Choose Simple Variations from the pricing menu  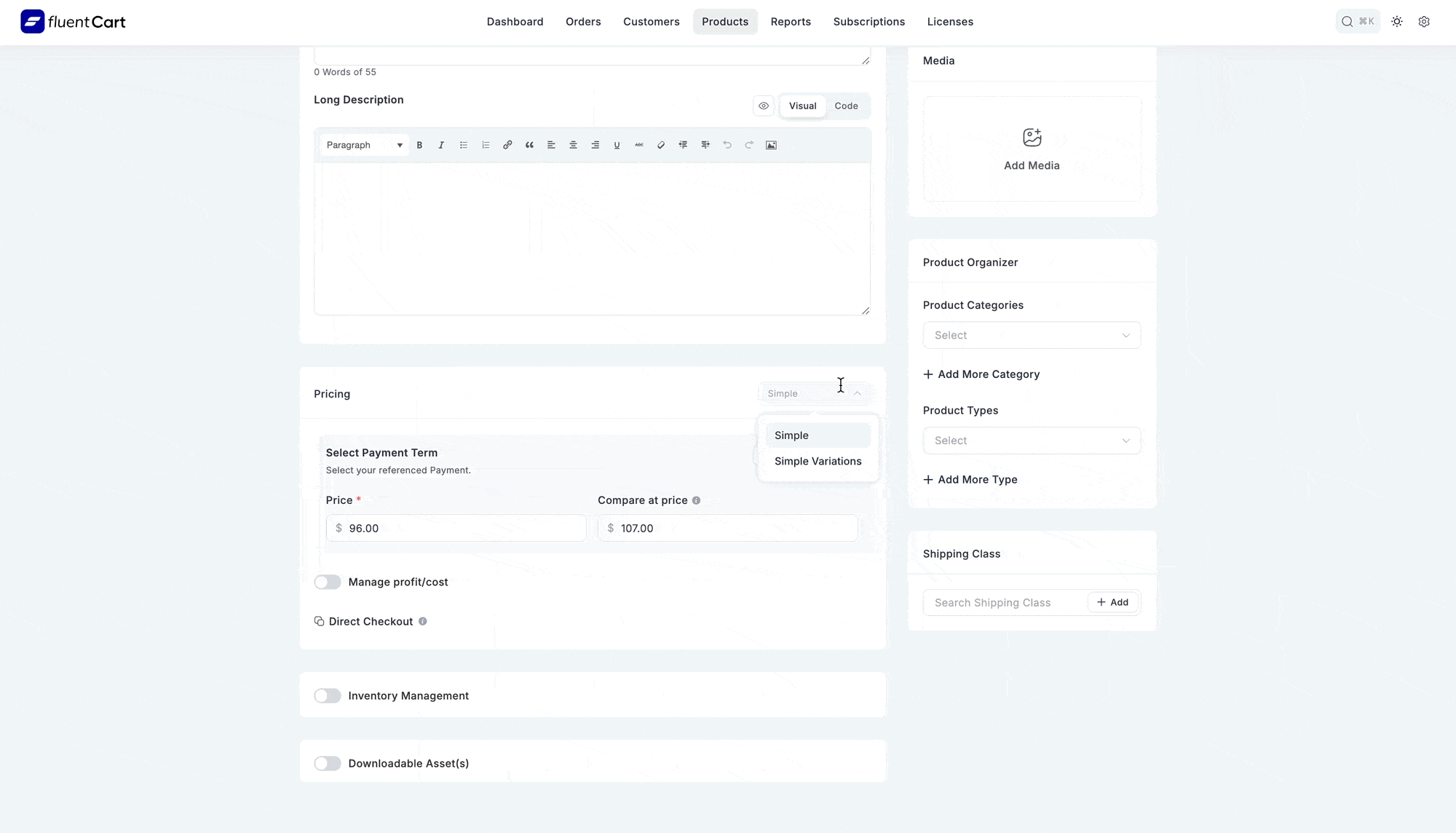coord(818,461)
